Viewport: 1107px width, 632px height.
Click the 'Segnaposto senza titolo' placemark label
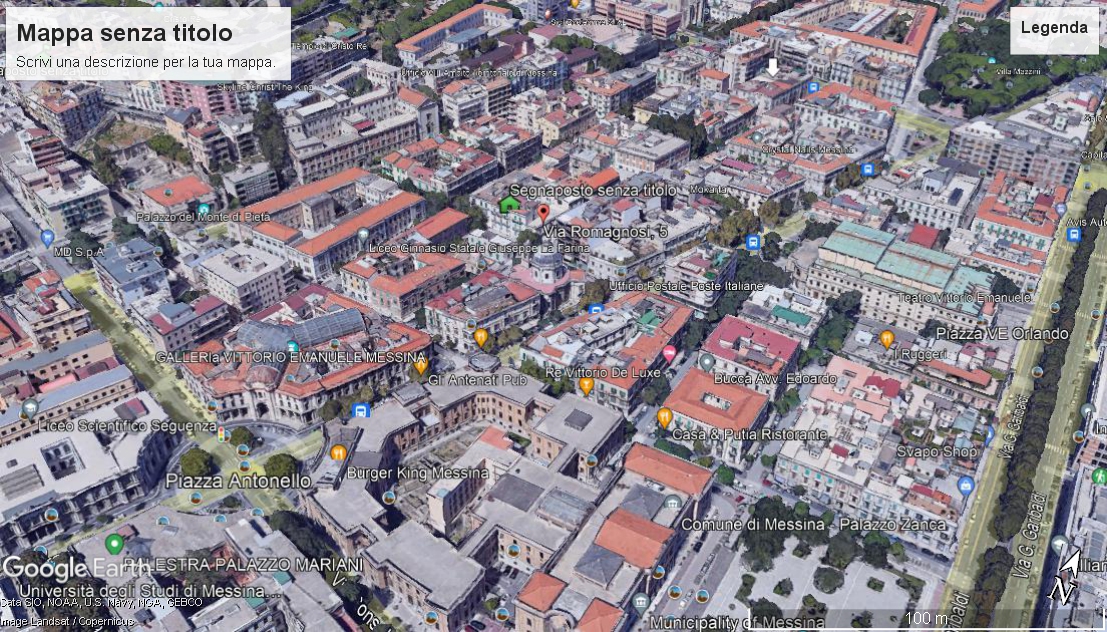coord(593,191)
